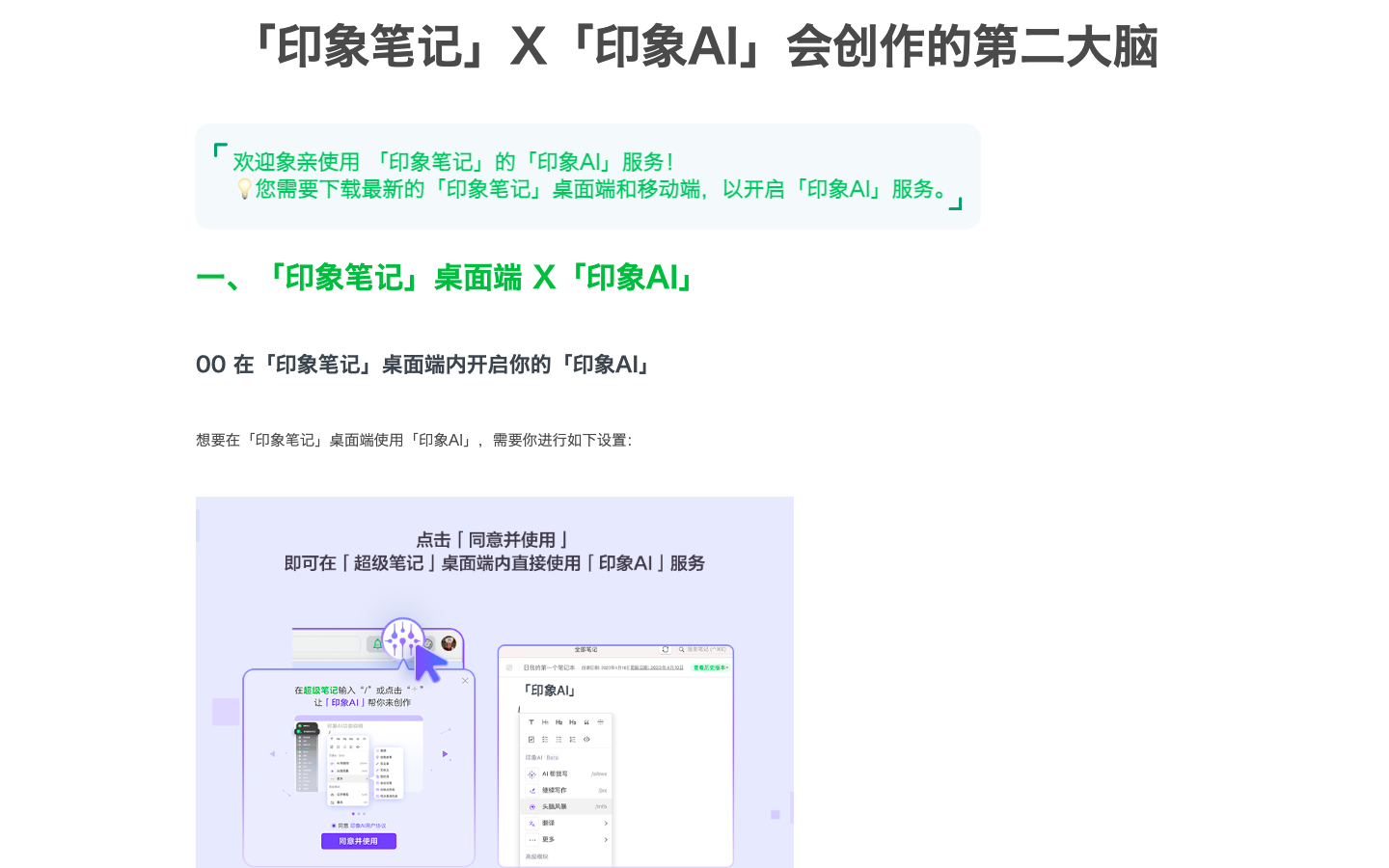Click the T text style toolbar item
Image resolution: width=1389 pixels, height=868 pixels.
coord(531,722)
